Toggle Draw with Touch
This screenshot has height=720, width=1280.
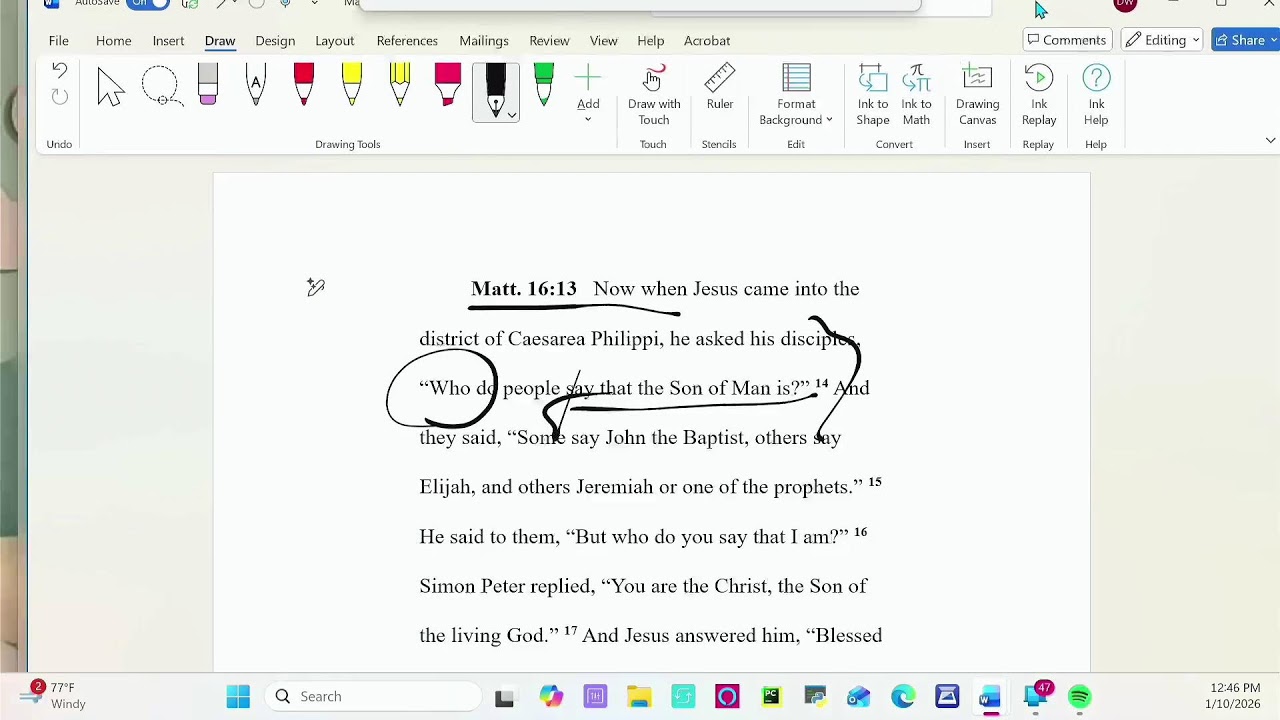tap(654, 95)
